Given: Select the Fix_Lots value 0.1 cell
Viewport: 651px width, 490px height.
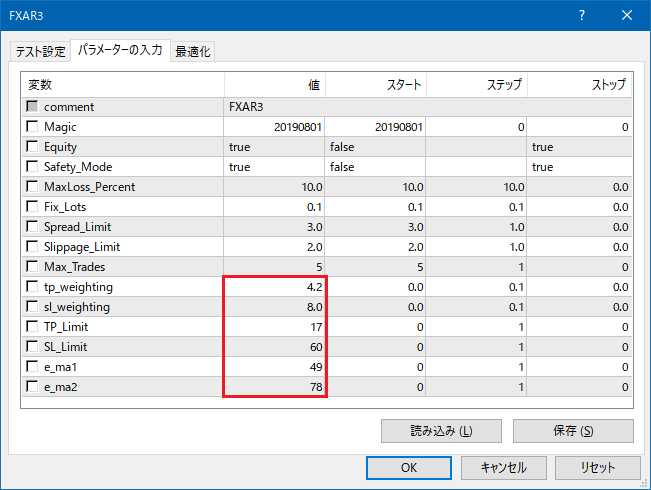Looking at the screenshot, I should pyautogui.click(x=274, y=206).
